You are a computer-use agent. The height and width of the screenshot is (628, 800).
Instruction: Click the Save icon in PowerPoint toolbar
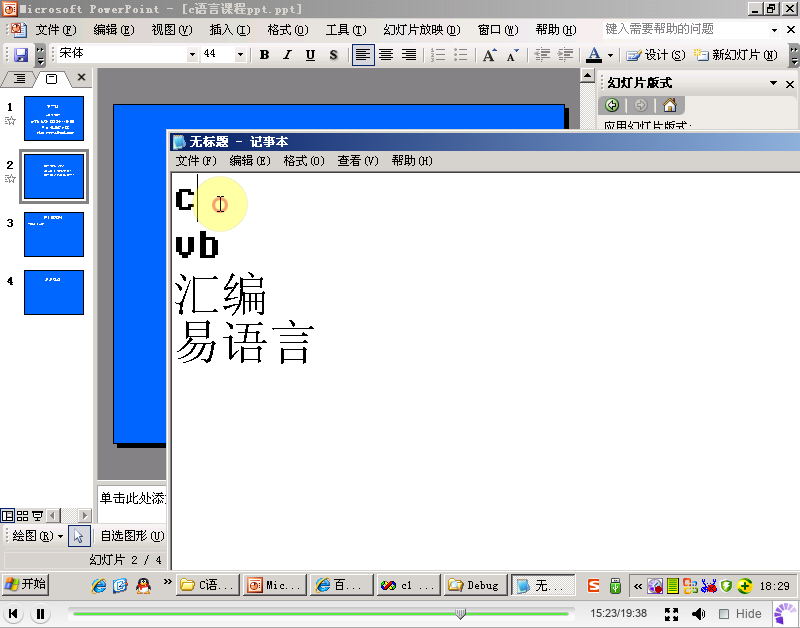click(21, 55)
